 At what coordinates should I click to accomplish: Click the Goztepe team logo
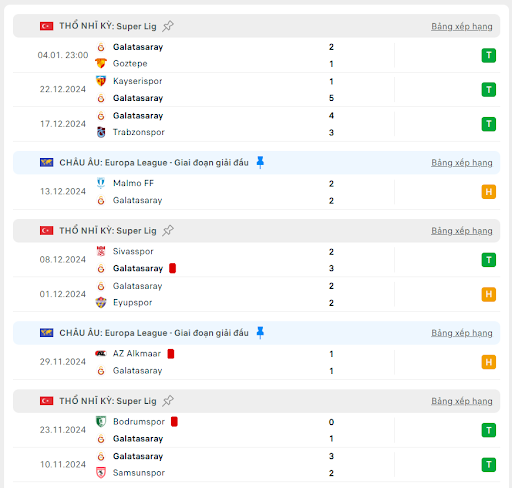click(101, 63)
